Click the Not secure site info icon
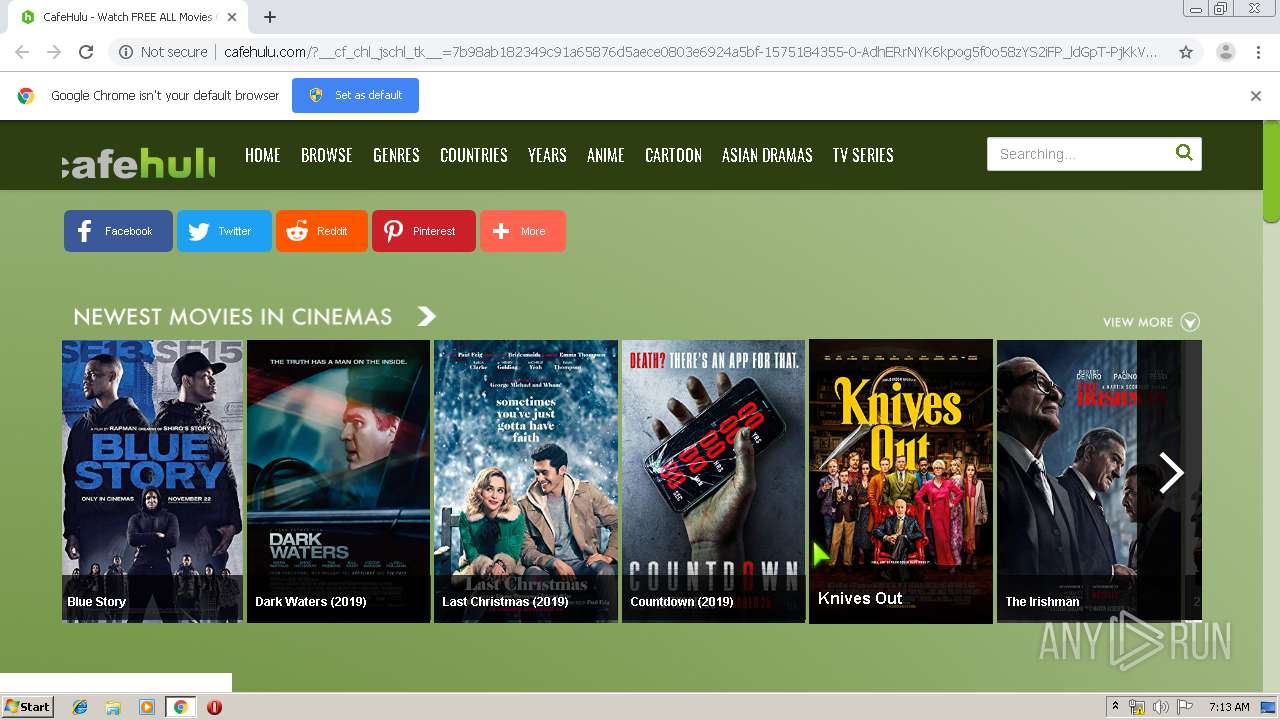1280x720 pixels. [x=126, y=52]
